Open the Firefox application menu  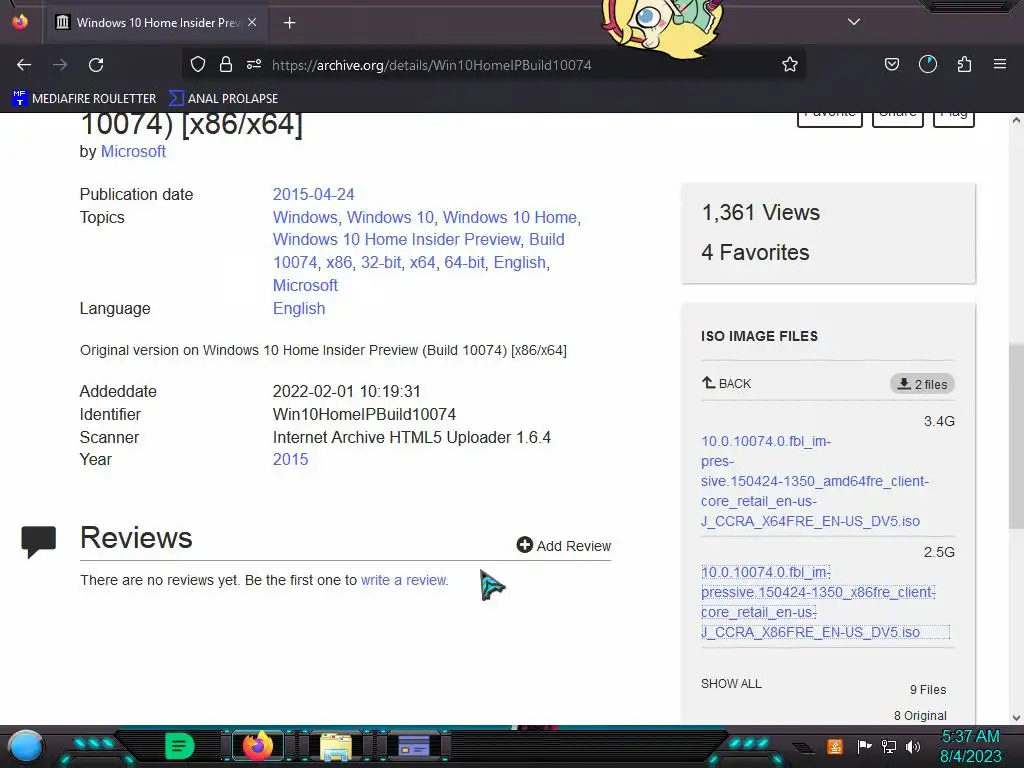point(1000,64)
